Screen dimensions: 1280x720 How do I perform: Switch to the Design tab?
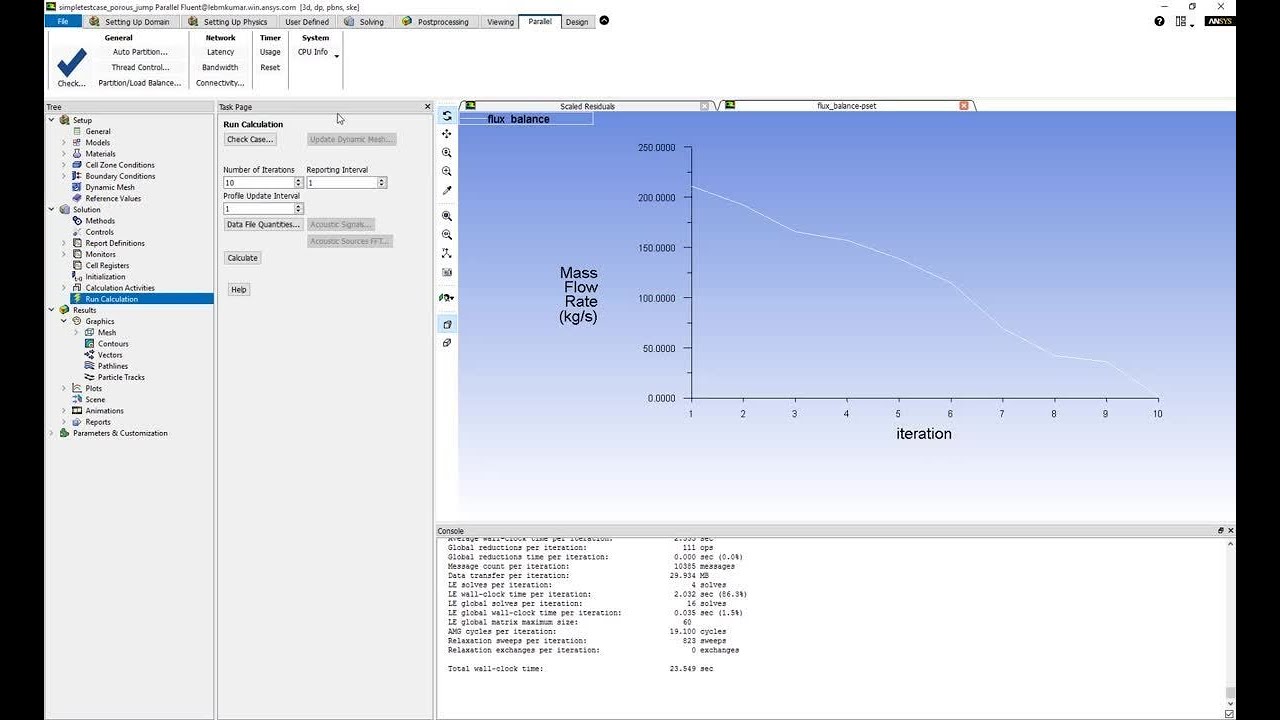click(x=577, y=22)
